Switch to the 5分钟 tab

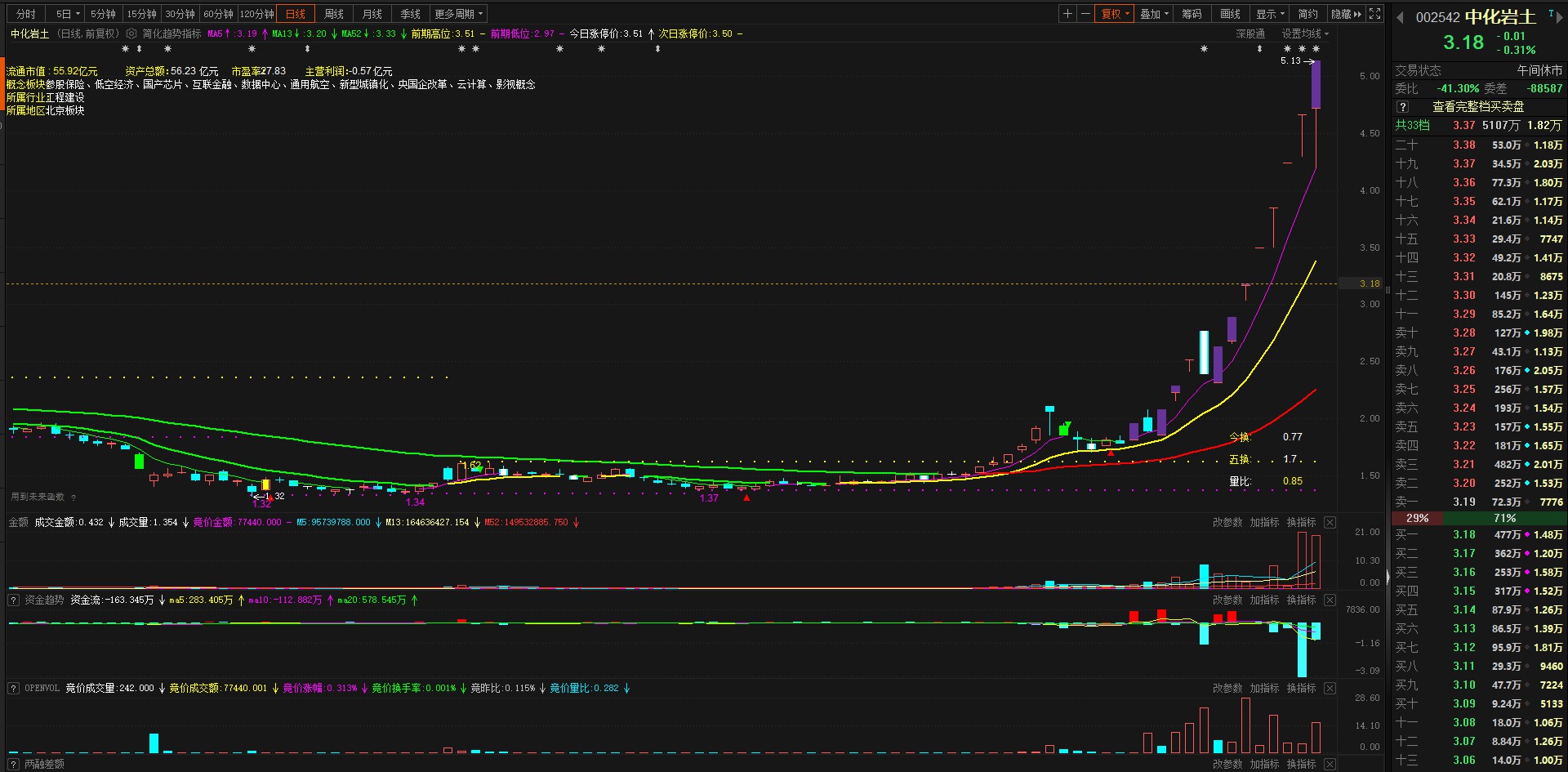coord(103,14)
